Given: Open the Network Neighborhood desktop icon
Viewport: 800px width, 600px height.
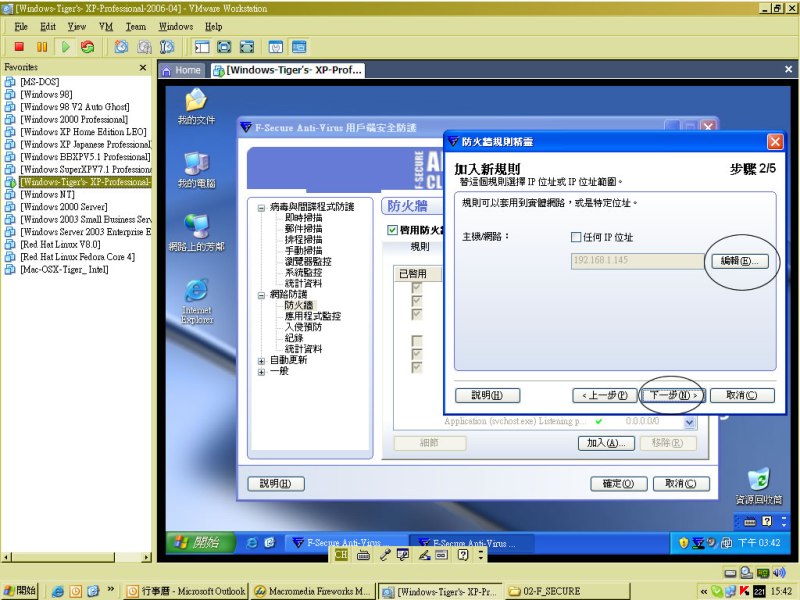Looking at the screenshot, I should tap(196, 233).
